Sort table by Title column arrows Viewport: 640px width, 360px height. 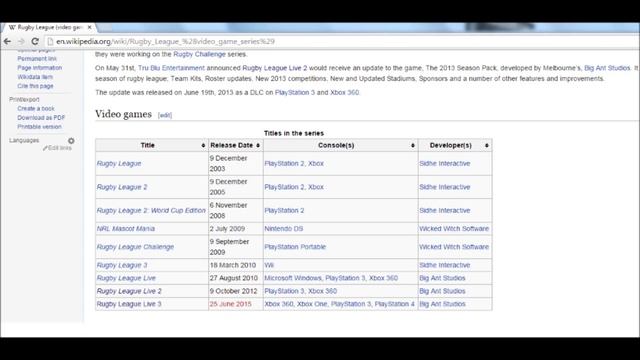(x=203, y=146)
